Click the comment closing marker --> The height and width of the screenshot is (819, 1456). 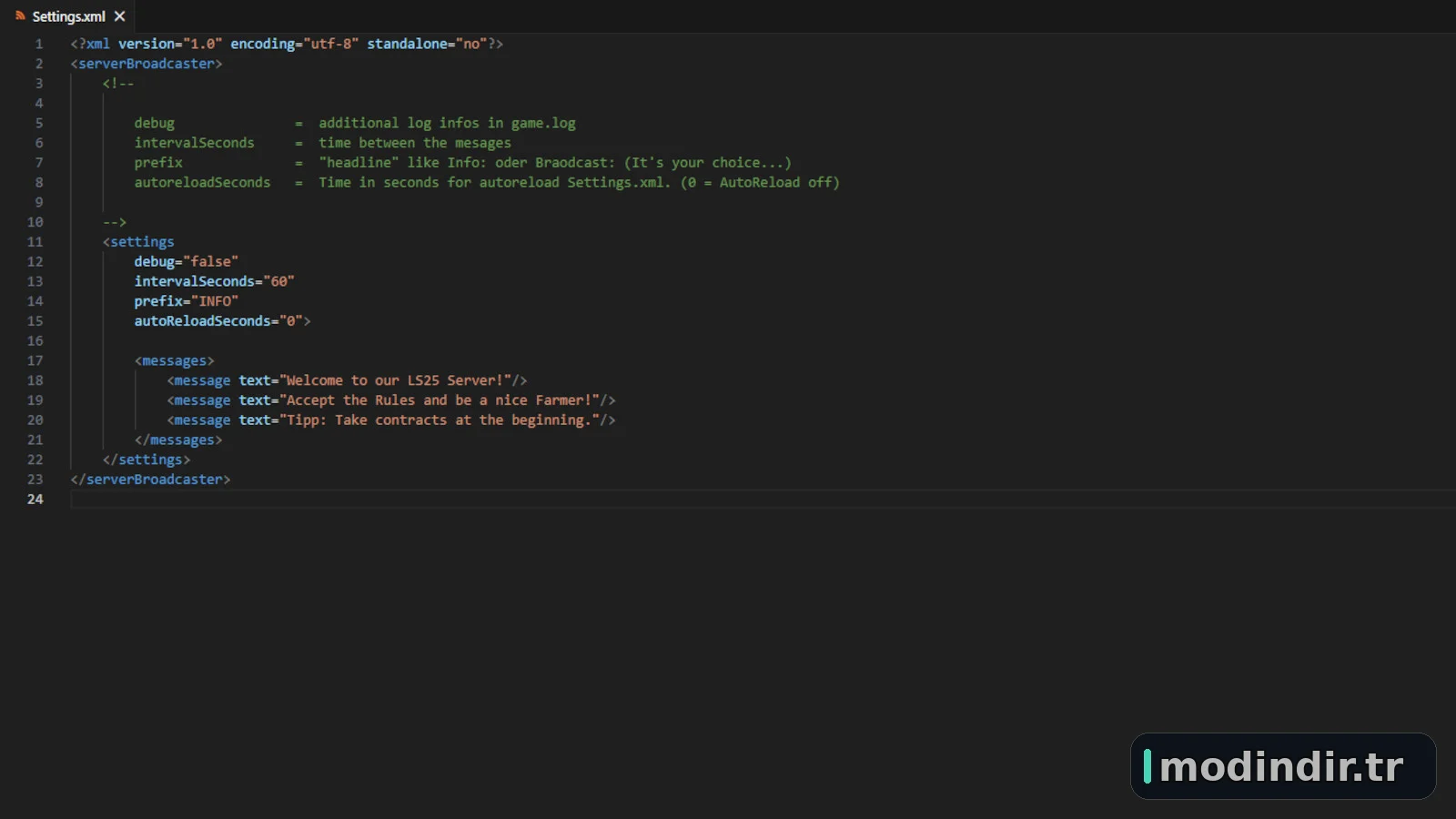(115, 222)
